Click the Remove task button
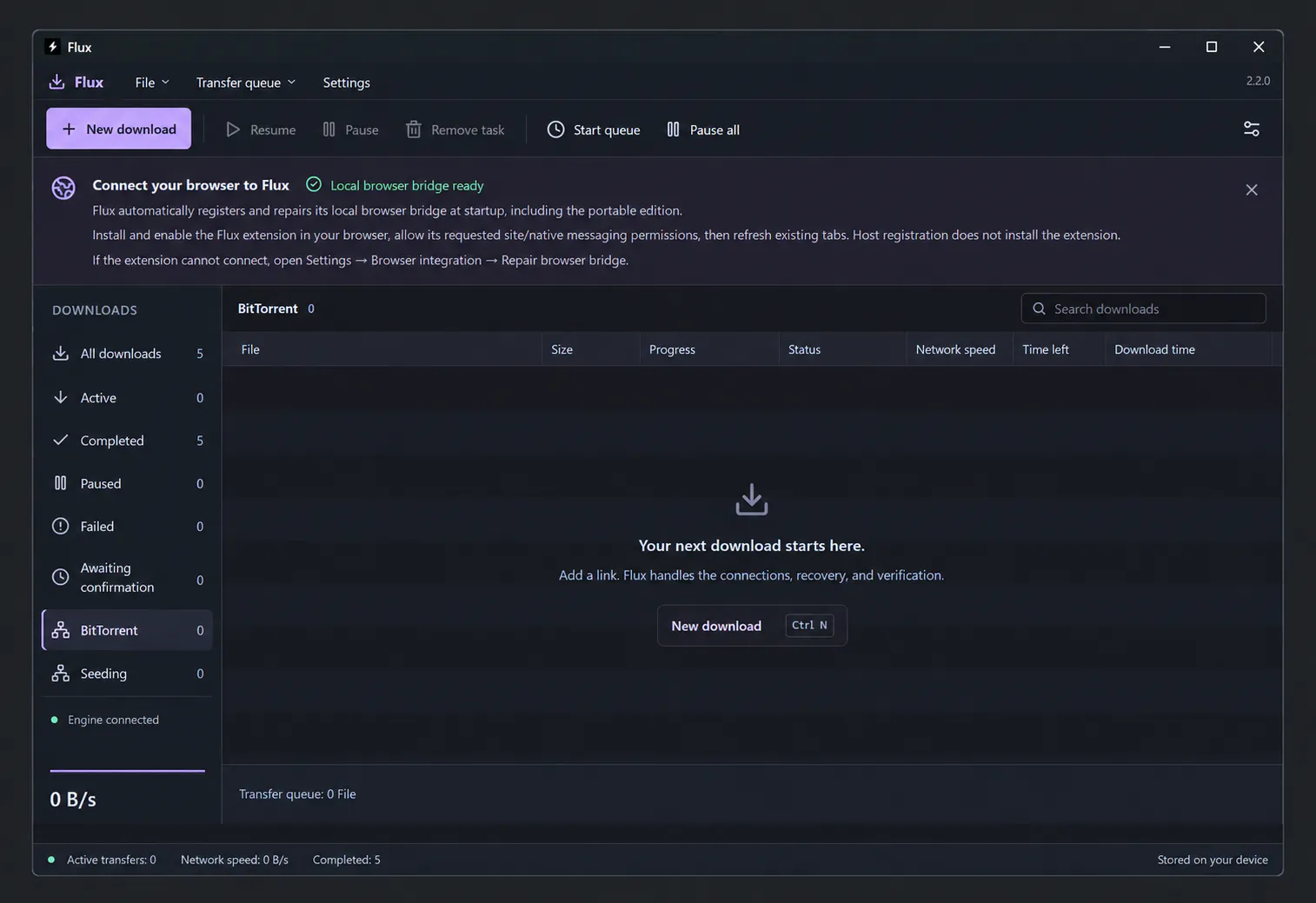The image size is (1316, 903). 455,129
